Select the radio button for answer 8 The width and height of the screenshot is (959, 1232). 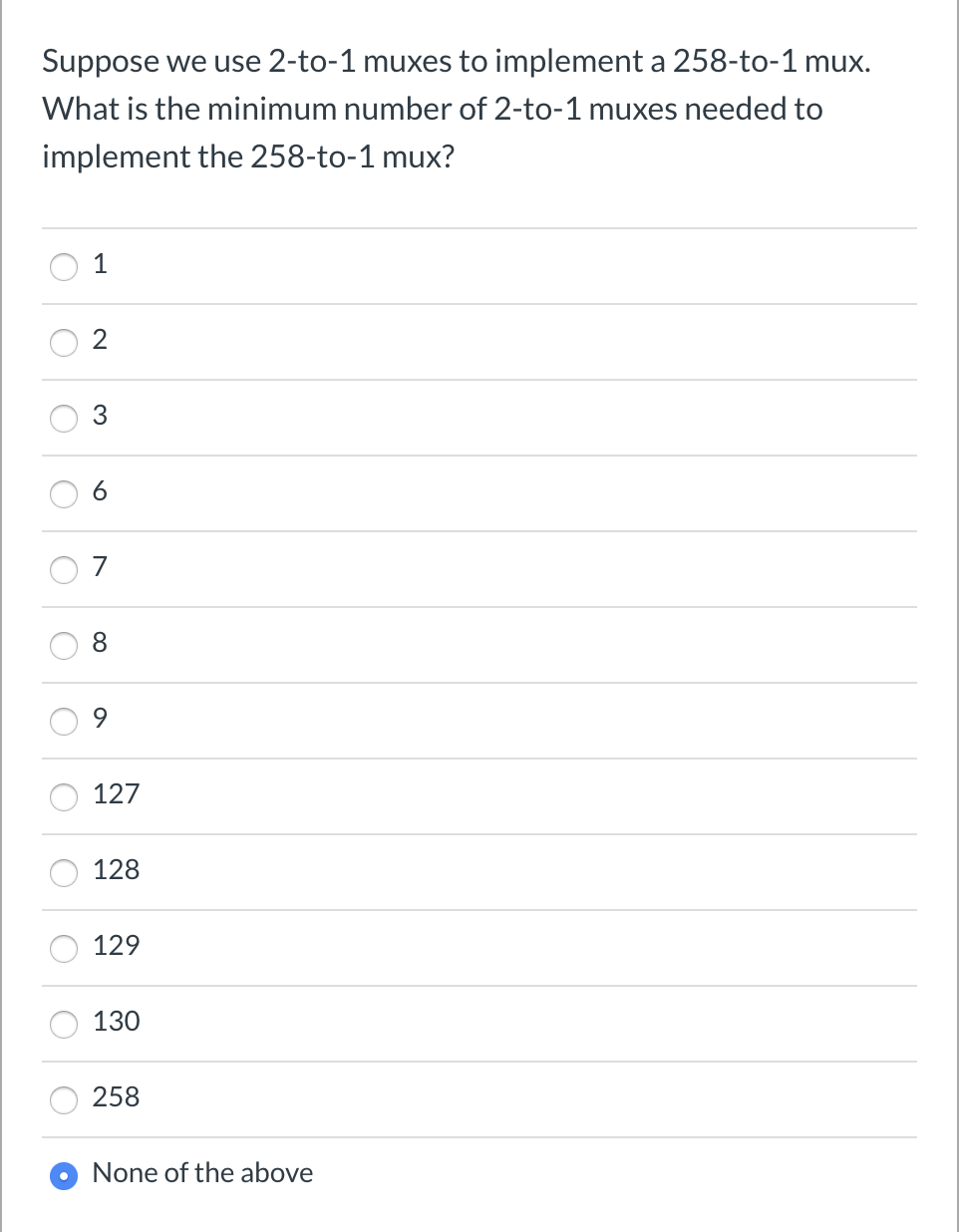tap(64, 646)
